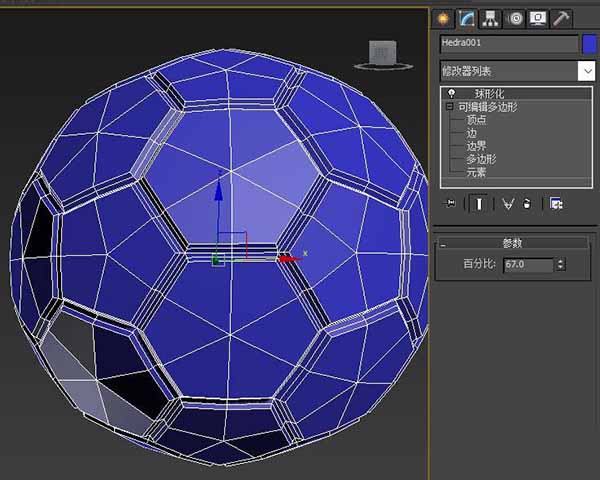Select the 边界 sub-object level
The height and width of the screenshot is (480, 600).
click(x=476, y=146)
